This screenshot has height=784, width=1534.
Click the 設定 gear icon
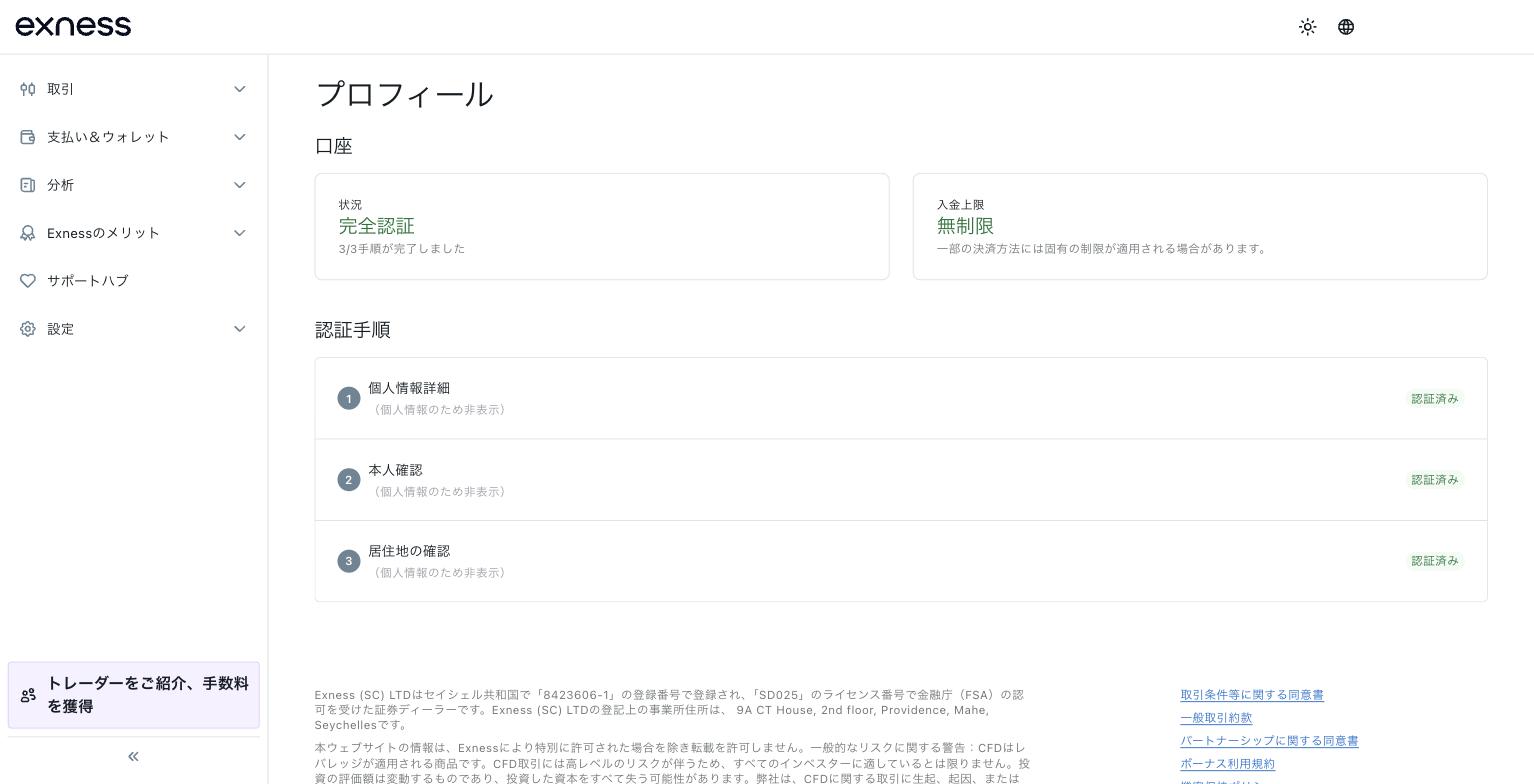(x=28, y=329)
